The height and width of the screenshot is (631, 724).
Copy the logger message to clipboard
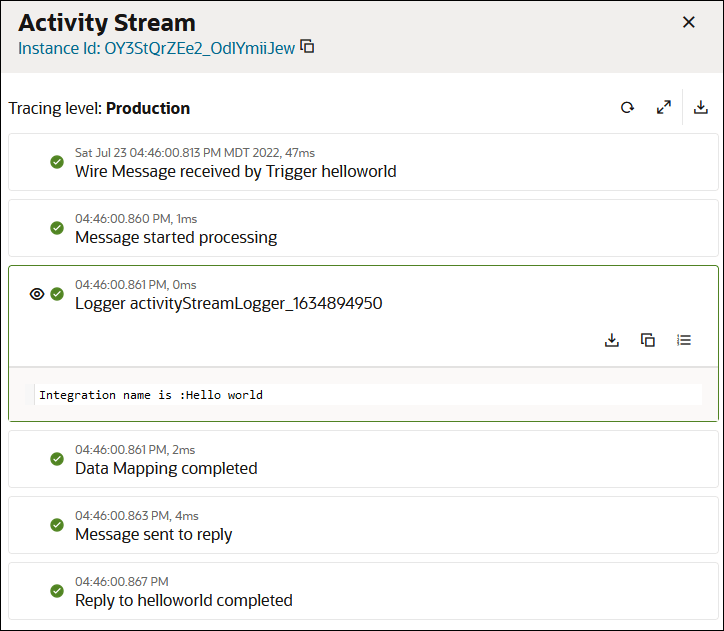click(x=648, y=340)
